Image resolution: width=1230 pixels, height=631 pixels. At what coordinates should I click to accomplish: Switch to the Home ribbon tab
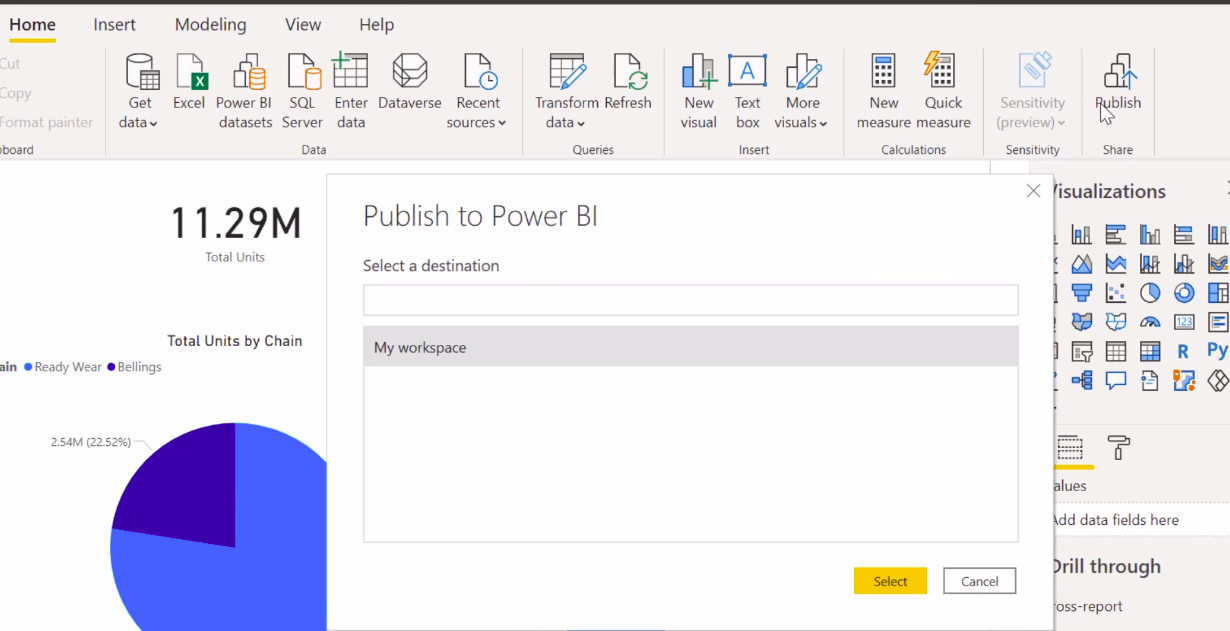click(x=32, y=25)
